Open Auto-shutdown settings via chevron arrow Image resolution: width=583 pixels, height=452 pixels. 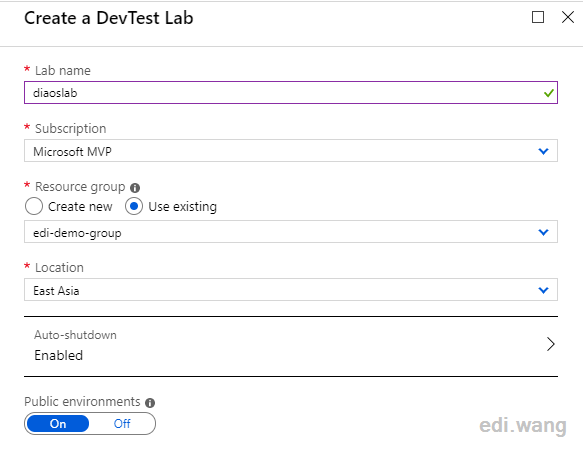551,344
